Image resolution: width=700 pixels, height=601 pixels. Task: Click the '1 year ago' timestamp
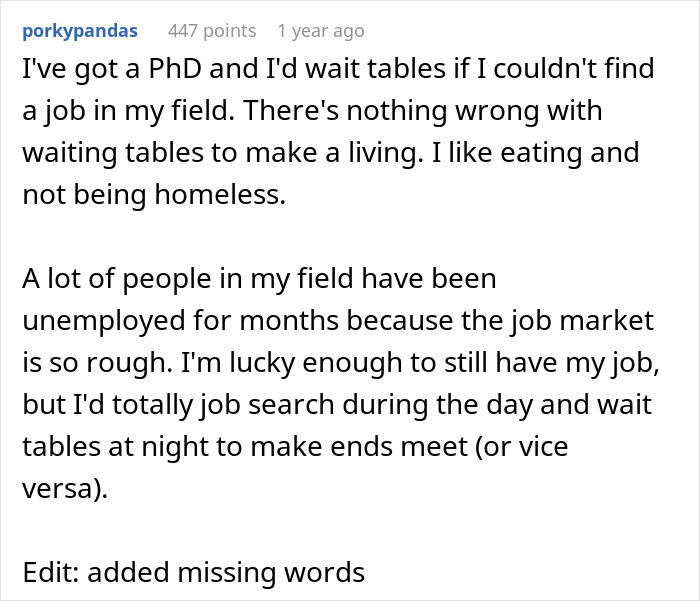[x=321, y=31]
